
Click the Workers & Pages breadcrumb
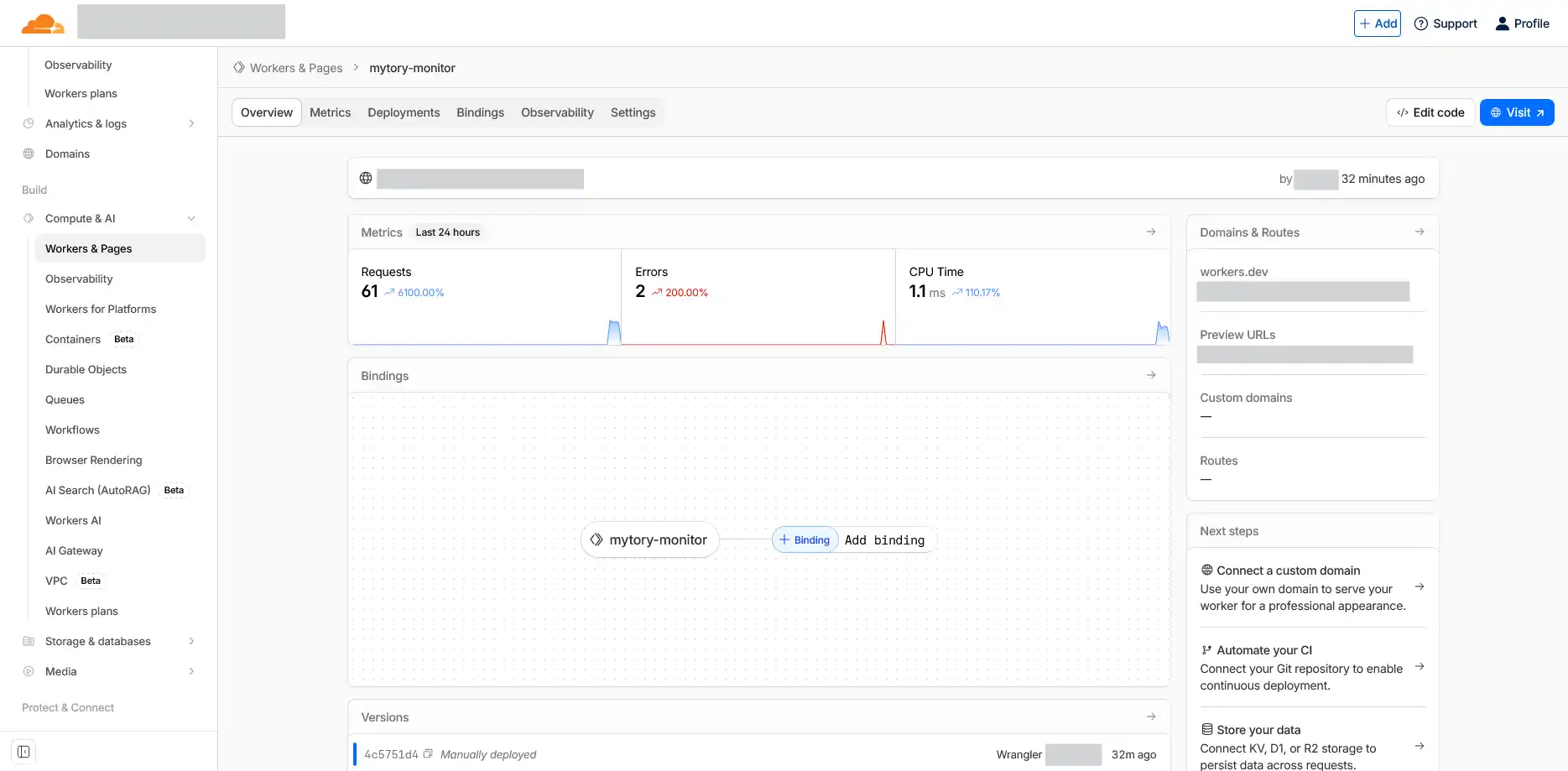(x=295, y=67)
